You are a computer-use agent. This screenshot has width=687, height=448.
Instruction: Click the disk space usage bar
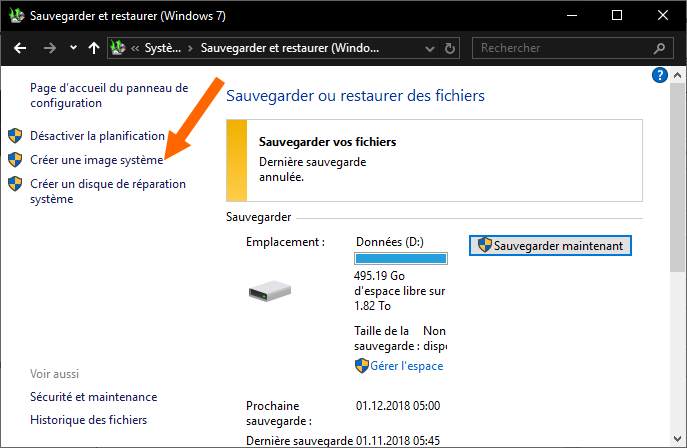click(401, 259)
